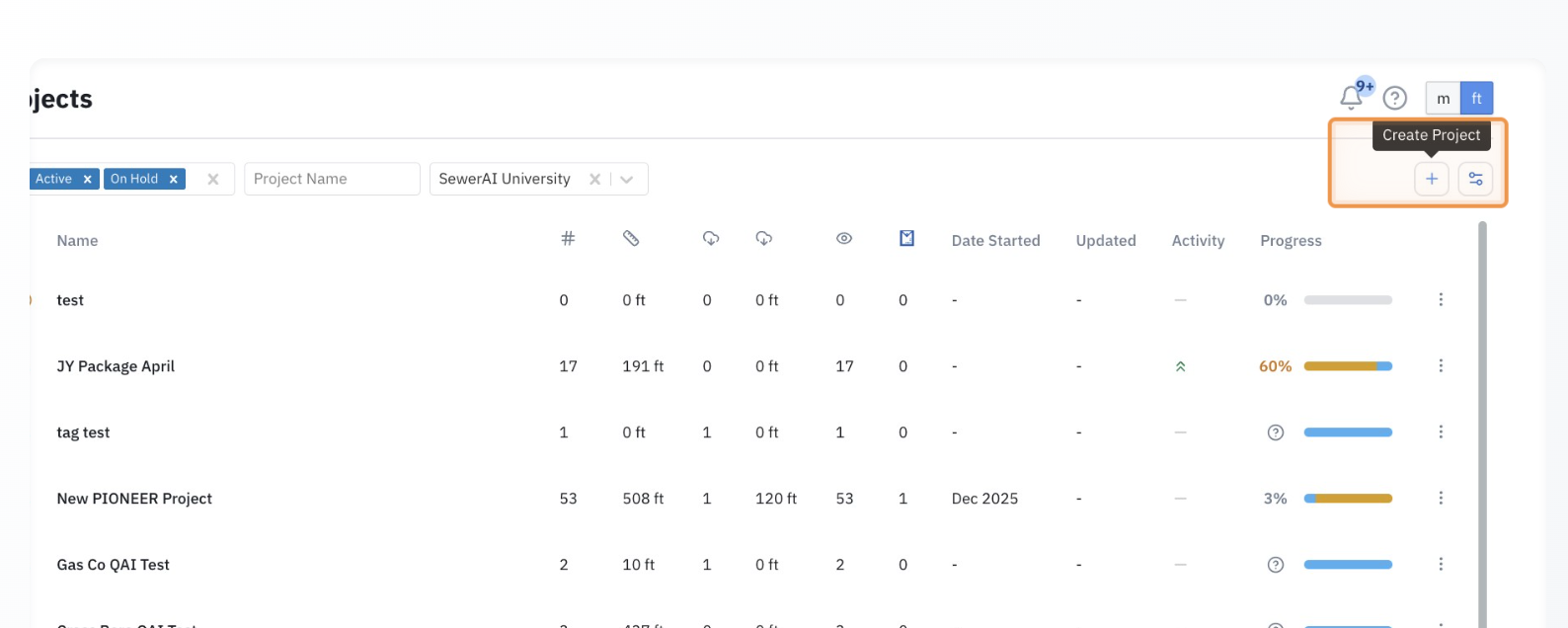
Task: Click the 60% progress bar for JY Package April
Action: point(1348,366)
